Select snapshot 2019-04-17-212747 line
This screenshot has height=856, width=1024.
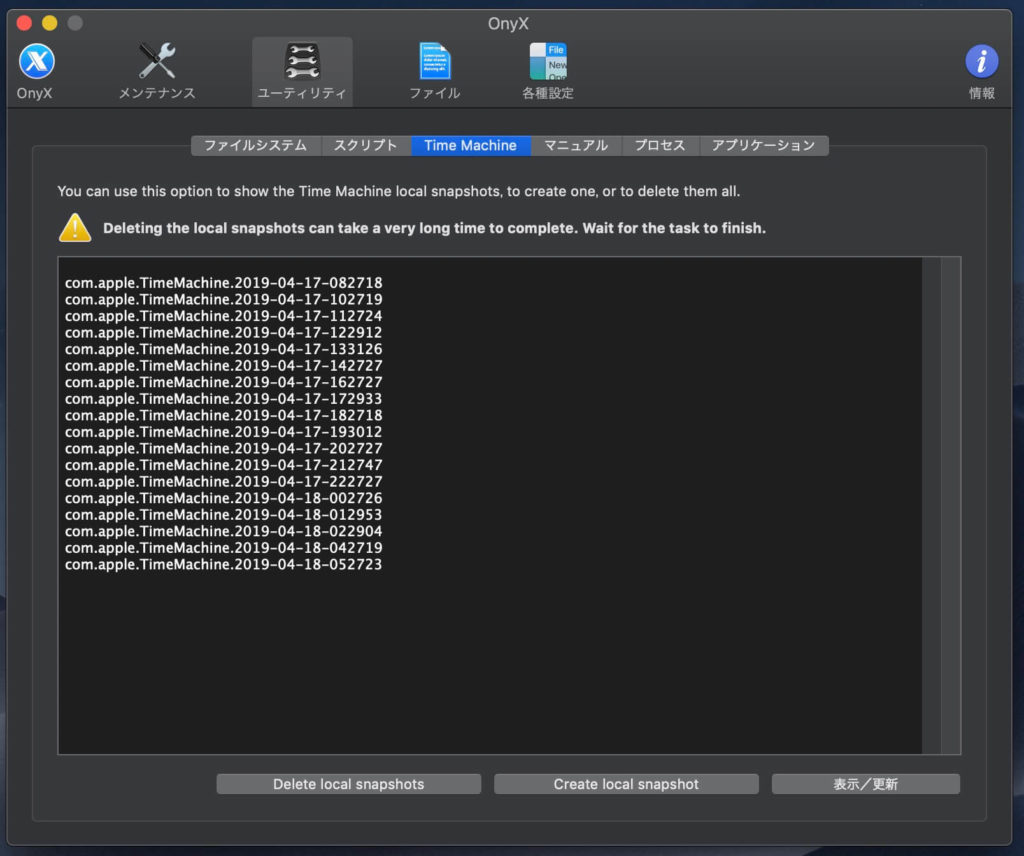pyautogui.click(x=223, y=465)
